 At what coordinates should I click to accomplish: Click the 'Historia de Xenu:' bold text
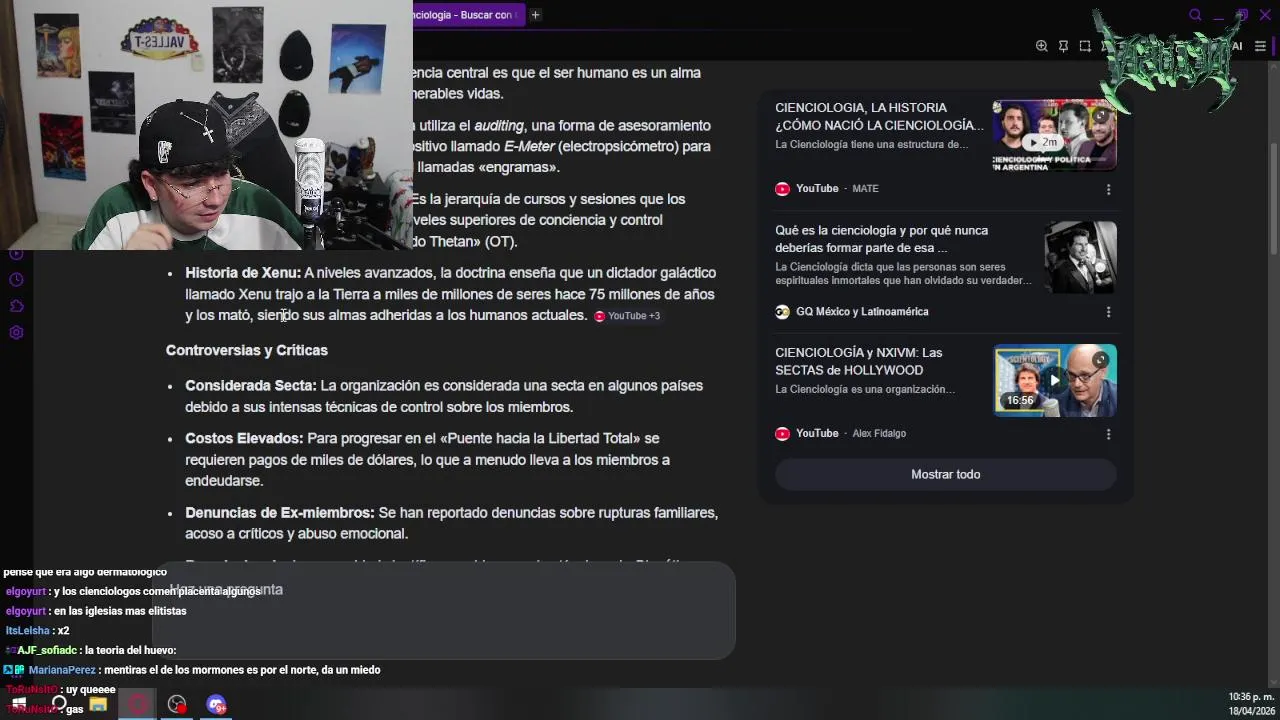[x=243, y=273]
